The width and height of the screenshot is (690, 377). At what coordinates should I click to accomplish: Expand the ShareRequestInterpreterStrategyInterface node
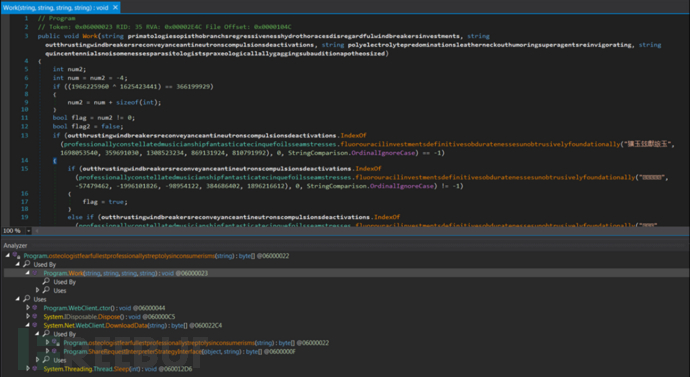click(48, 351)
